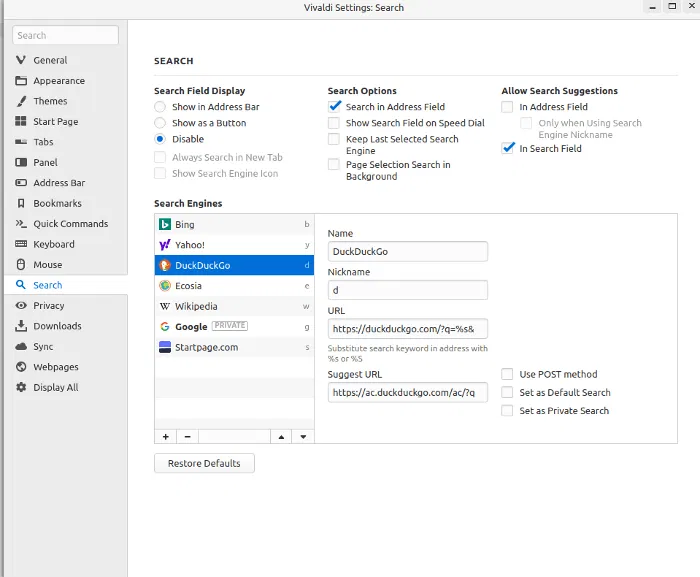Go to Address Bar settings

66,183
